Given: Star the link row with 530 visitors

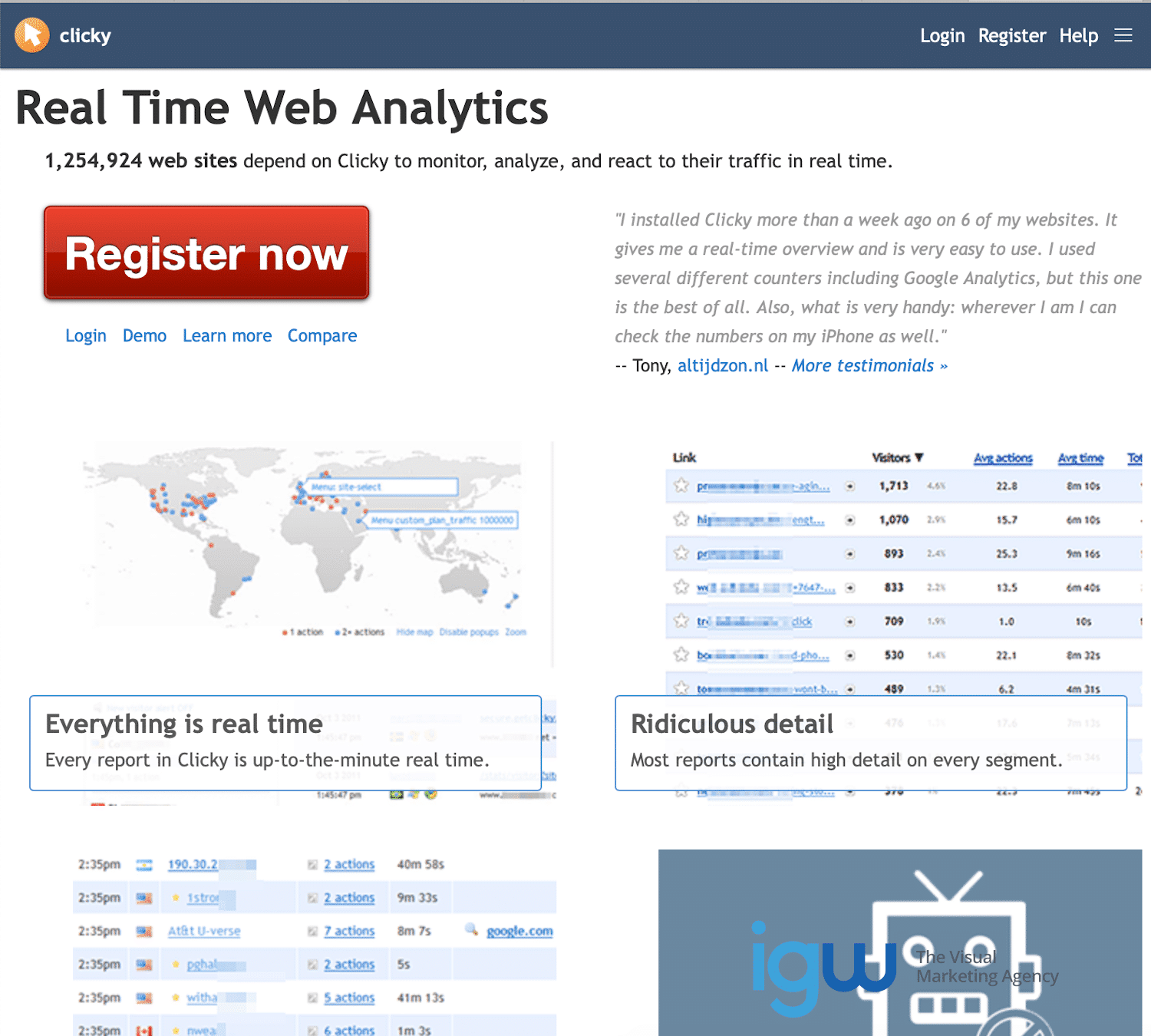Looking at the screenshot, I should coord(681,655).
